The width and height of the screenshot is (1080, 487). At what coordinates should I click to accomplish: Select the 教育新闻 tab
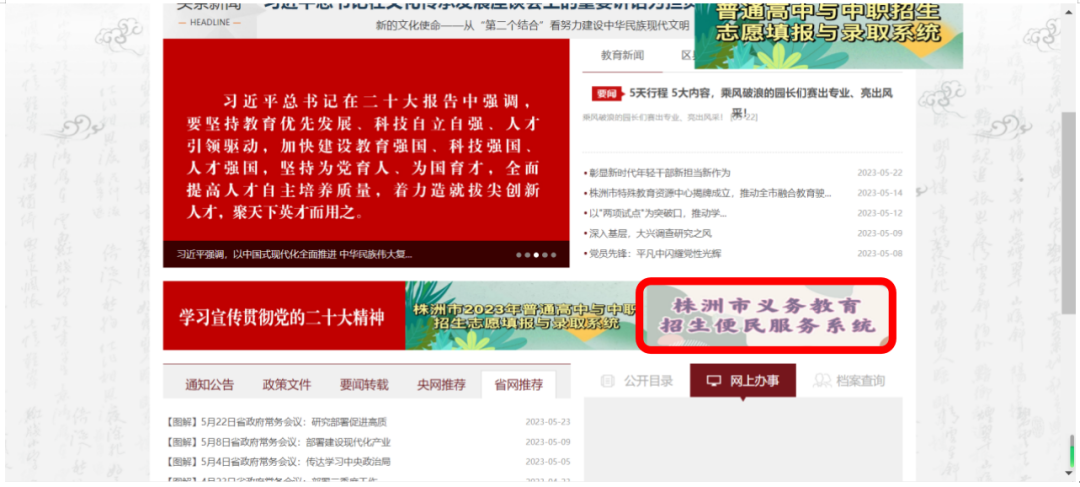pyautogui.click(x=622, y=55)
